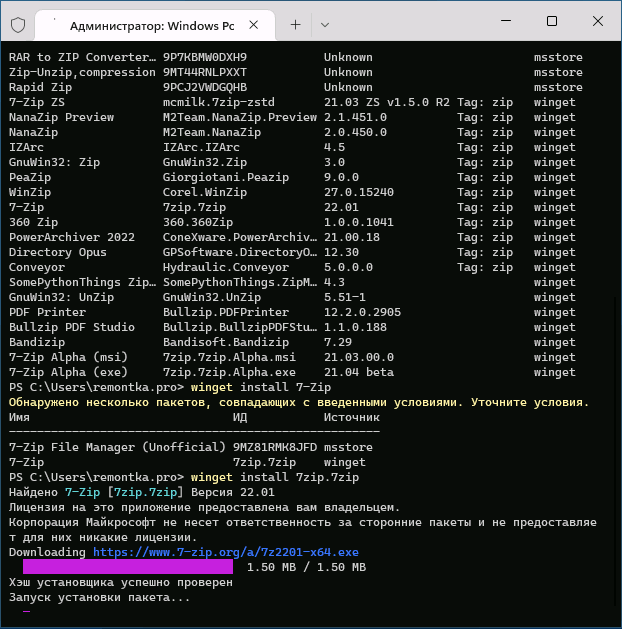Click 'RAR to ZIP Converter…' name
622x629 pixels.
82,57
